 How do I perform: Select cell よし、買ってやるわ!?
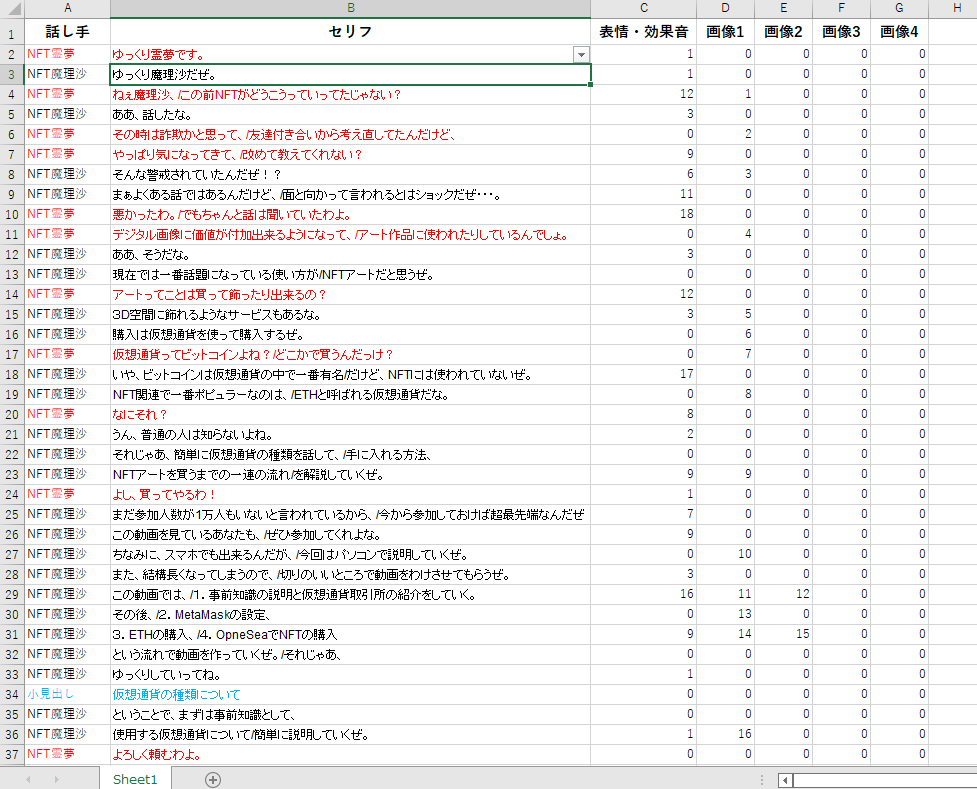coord(351,494)
